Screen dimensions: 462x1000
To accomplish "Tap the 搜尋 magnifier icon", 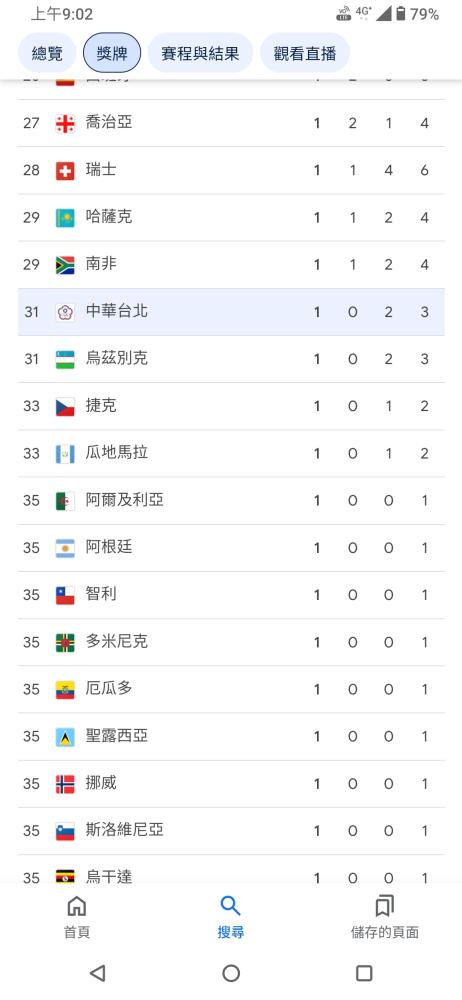I will (230, 906).
